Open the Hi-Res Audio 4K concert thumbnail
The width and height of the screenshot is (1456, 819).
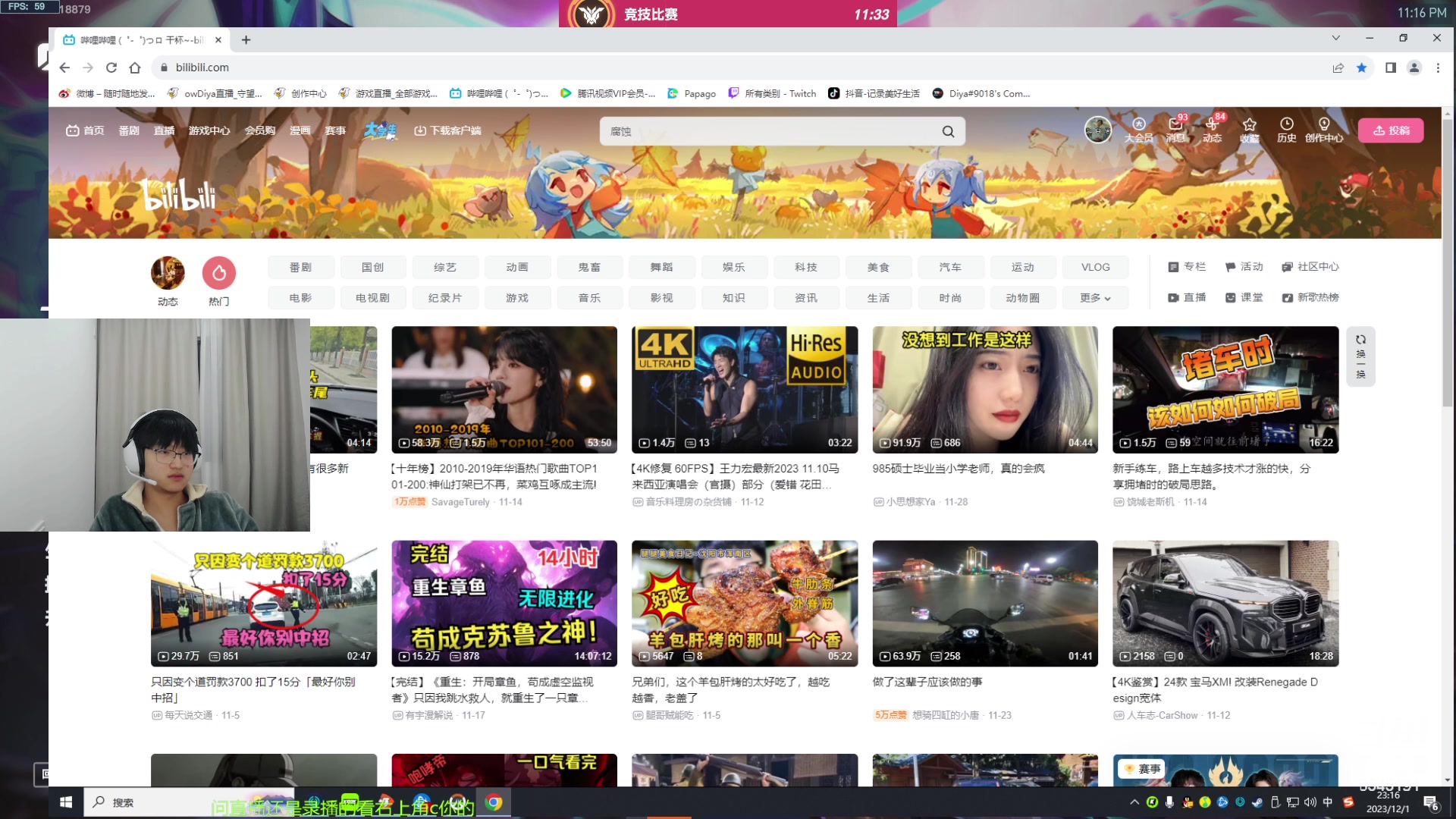[745, 390]
